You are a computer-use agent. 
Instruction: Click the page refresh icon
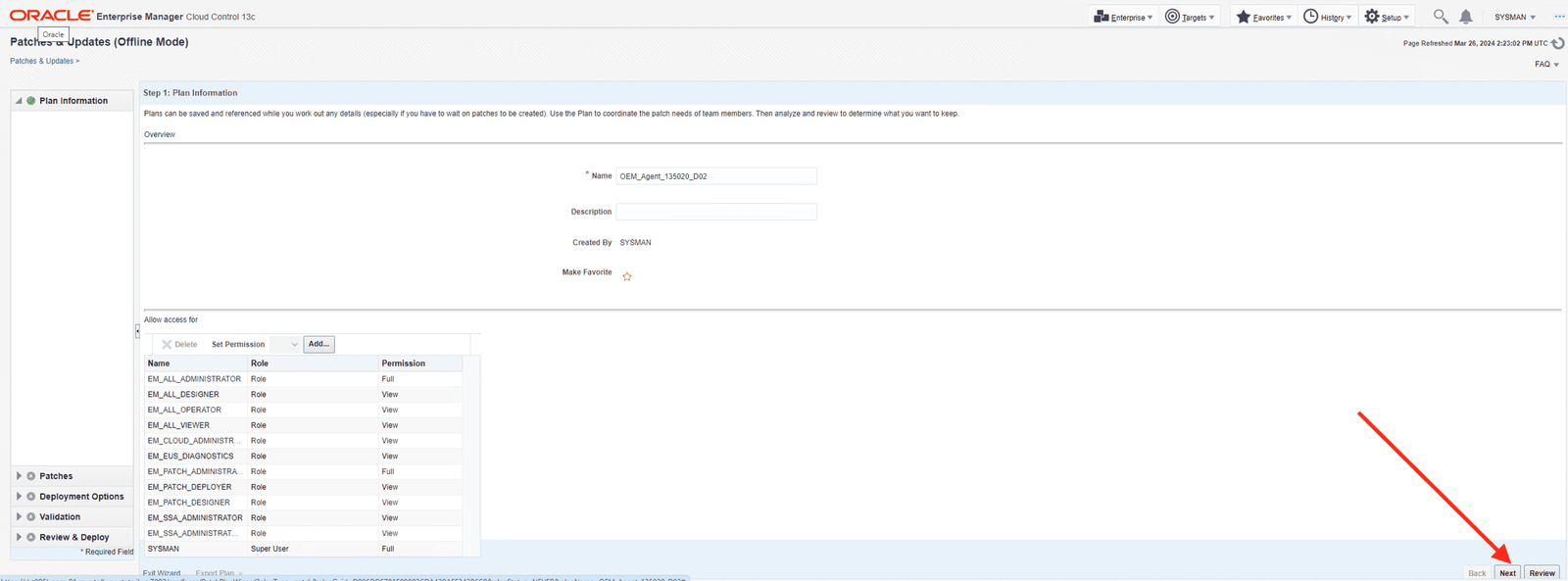click(x=1557, y=43)
